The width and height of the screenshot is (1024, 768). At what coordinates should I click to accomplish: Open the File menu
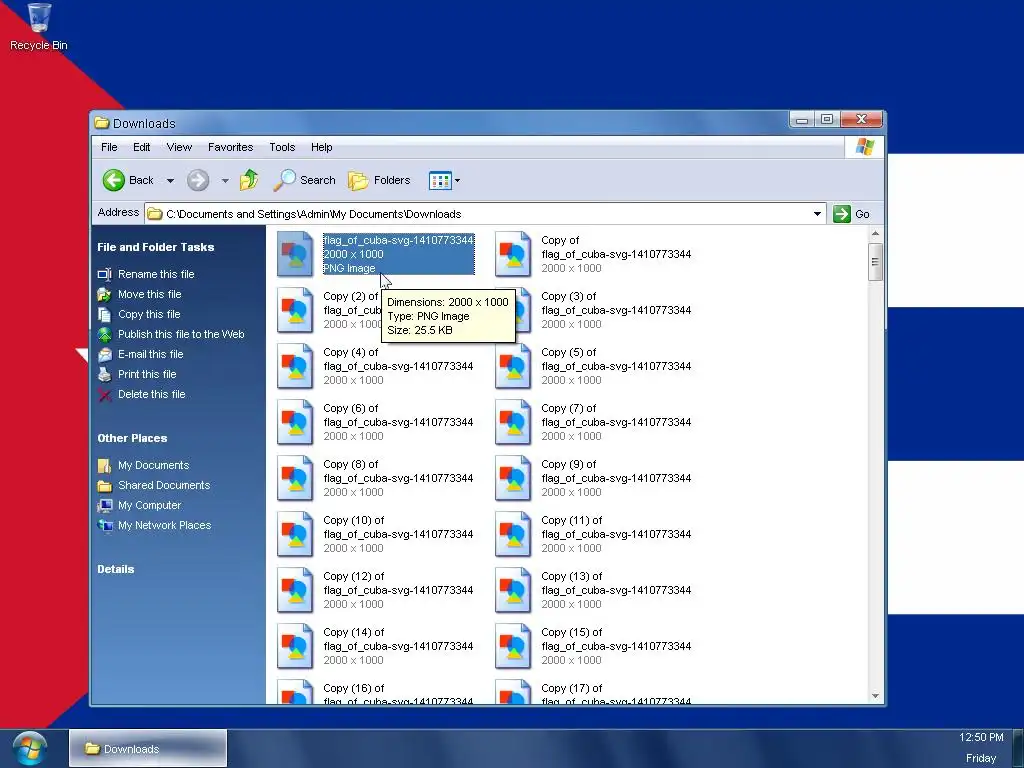109,148
